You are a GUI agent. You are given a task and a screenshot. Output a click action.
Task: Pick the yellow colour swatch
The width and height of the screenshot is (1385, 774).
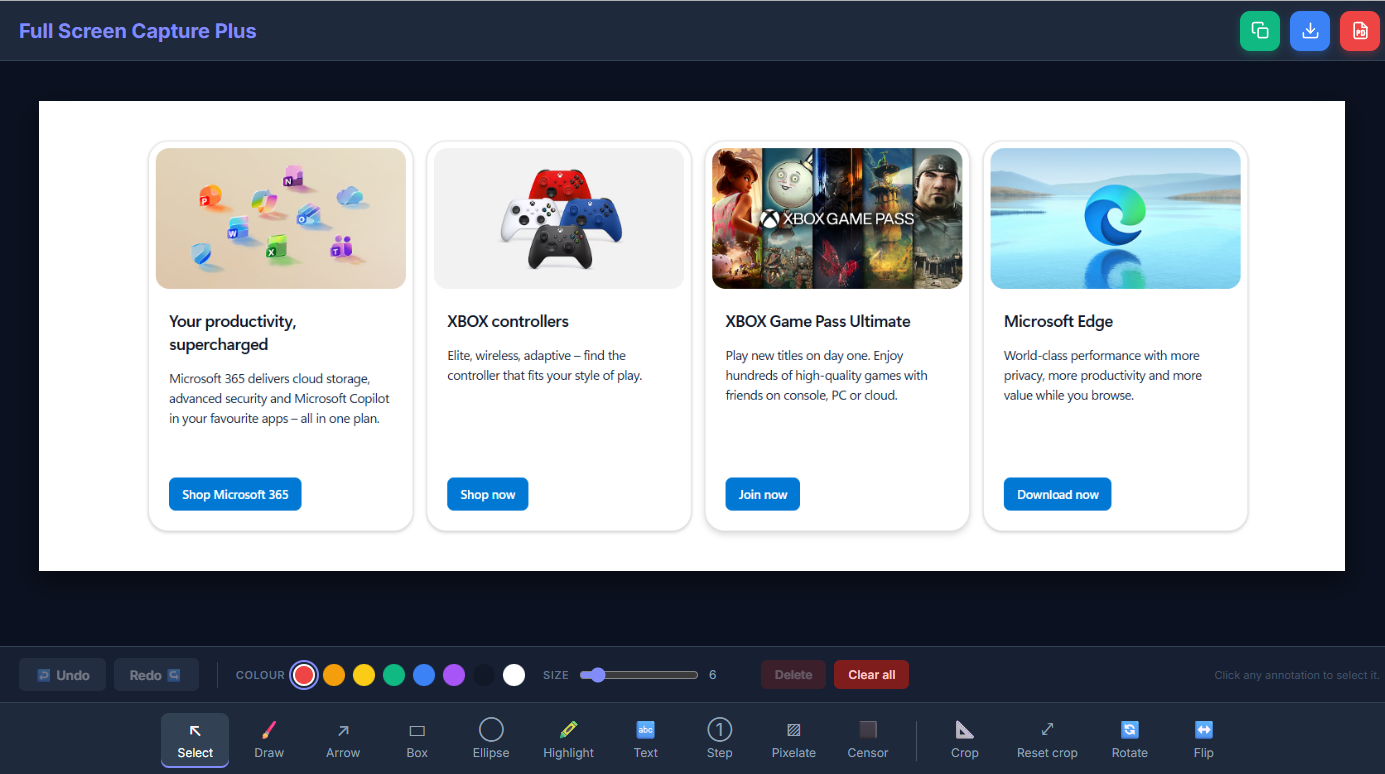click(364, 675)
